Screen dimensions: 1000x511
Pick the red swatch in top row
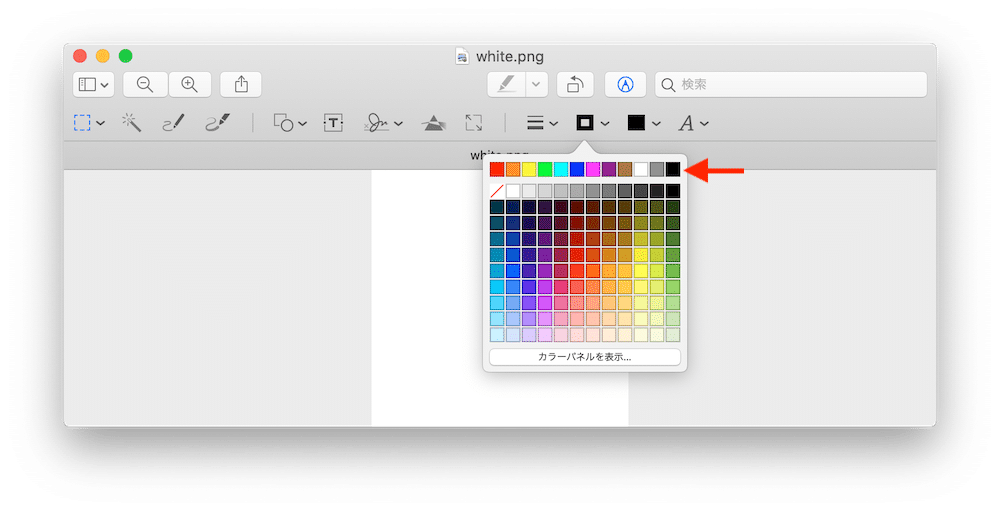[497, 169]
